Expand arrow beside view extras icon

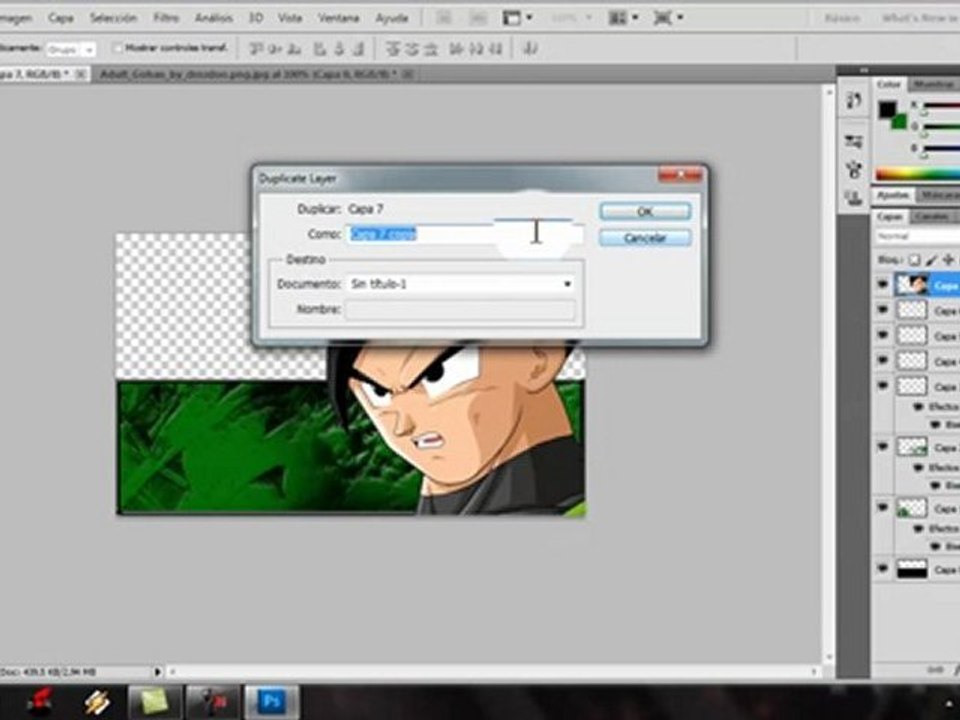tap(529, 18)
